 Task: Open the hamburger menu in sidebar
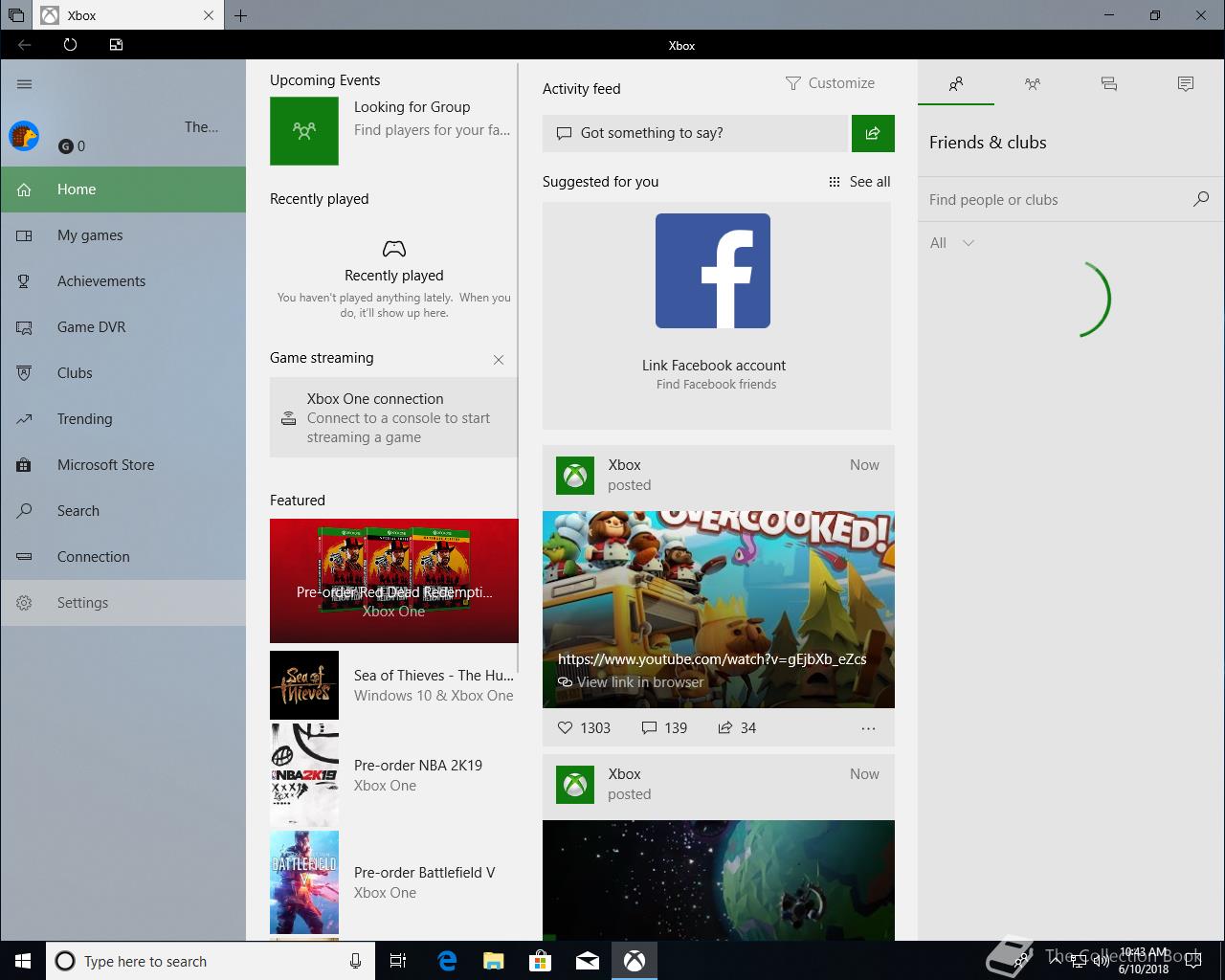coord(25,84)
